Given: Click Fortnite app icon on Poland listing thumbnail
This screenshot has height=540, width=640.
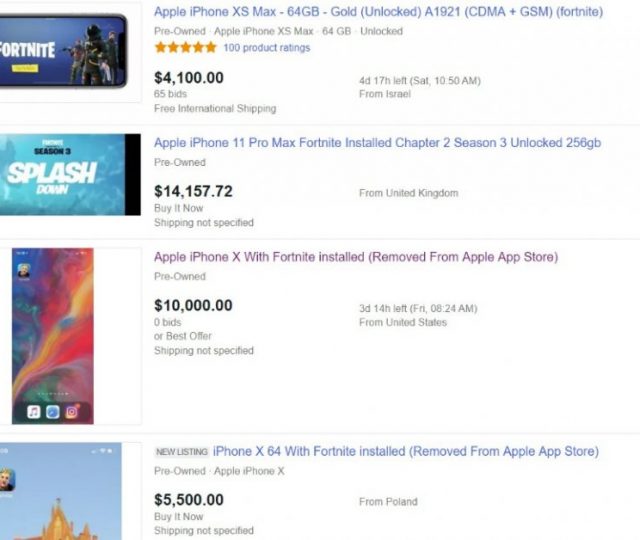Looking at the screenshot, I should pos(6,479).
